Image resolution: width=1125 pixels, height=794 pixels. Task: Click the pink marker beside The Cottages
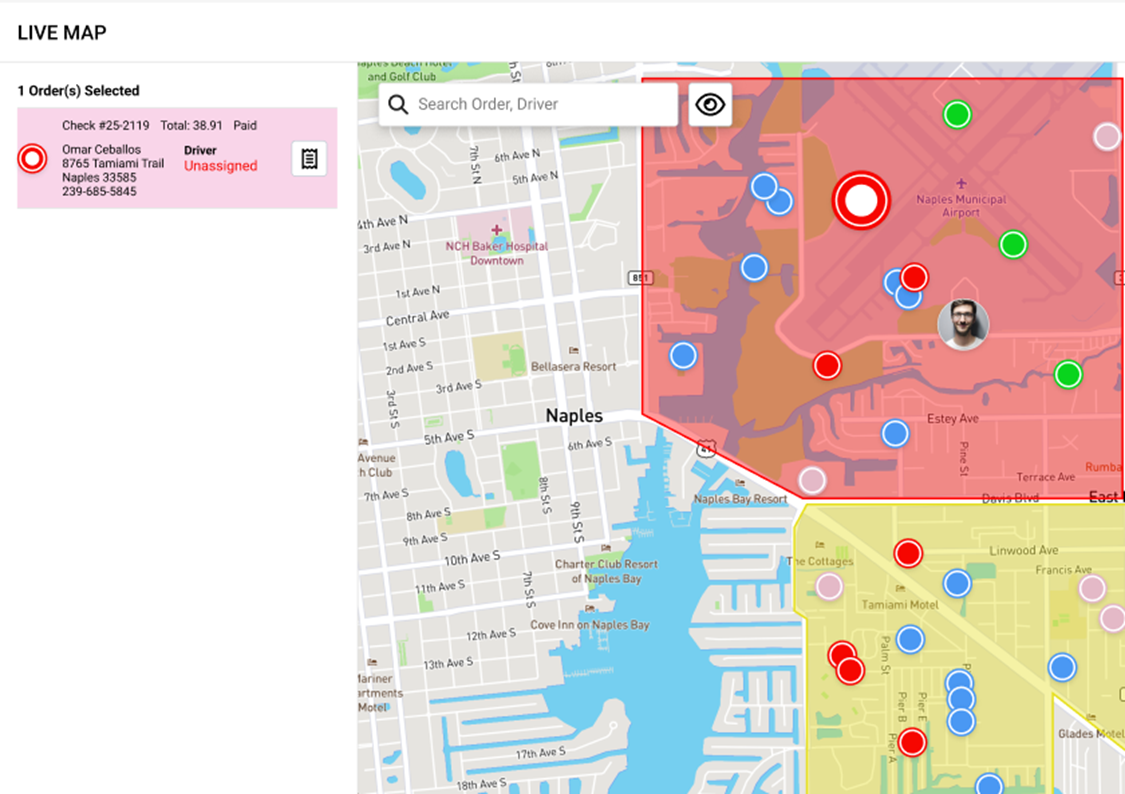pyautogui.click(x=829, y=585)
